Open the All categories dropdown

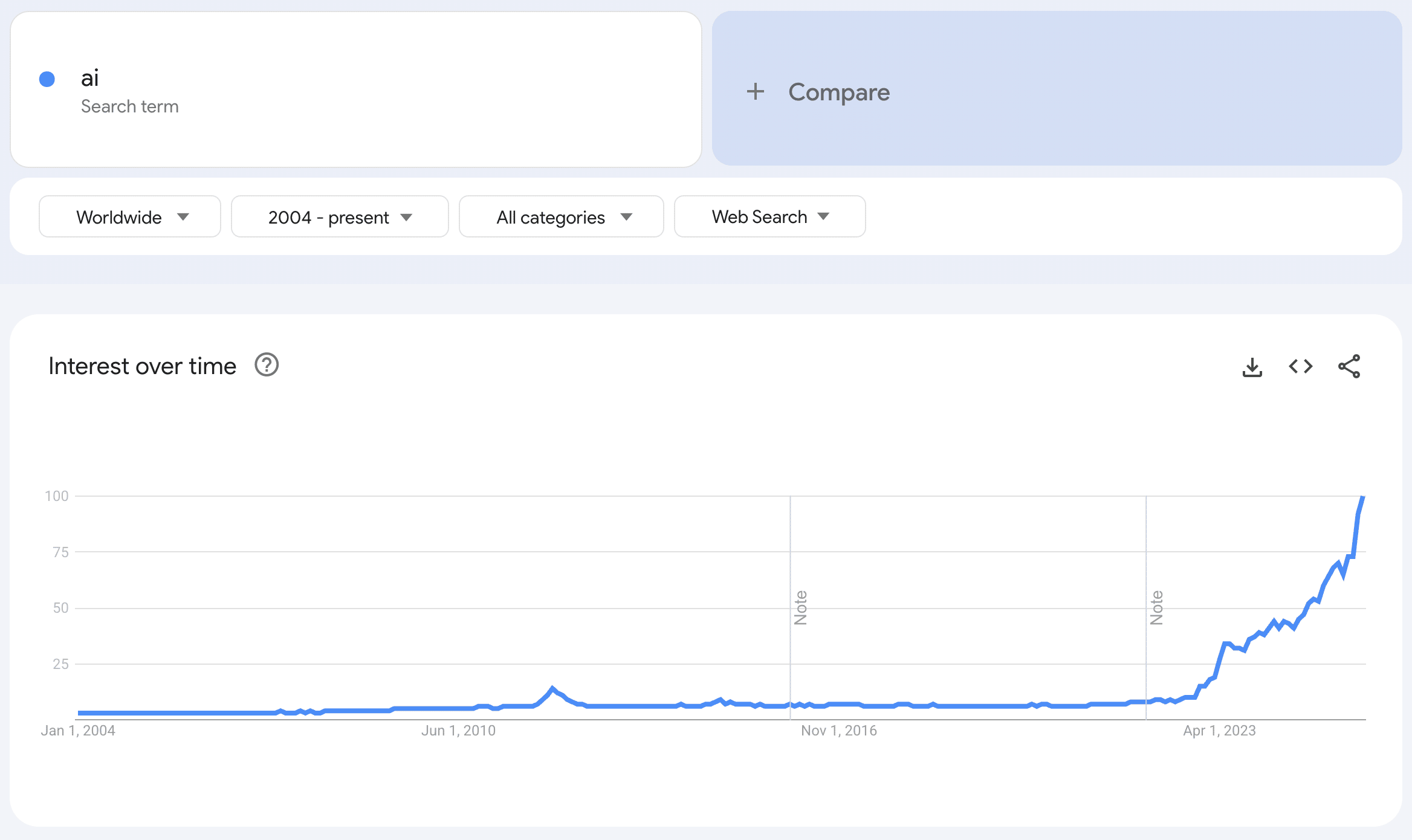561,217
